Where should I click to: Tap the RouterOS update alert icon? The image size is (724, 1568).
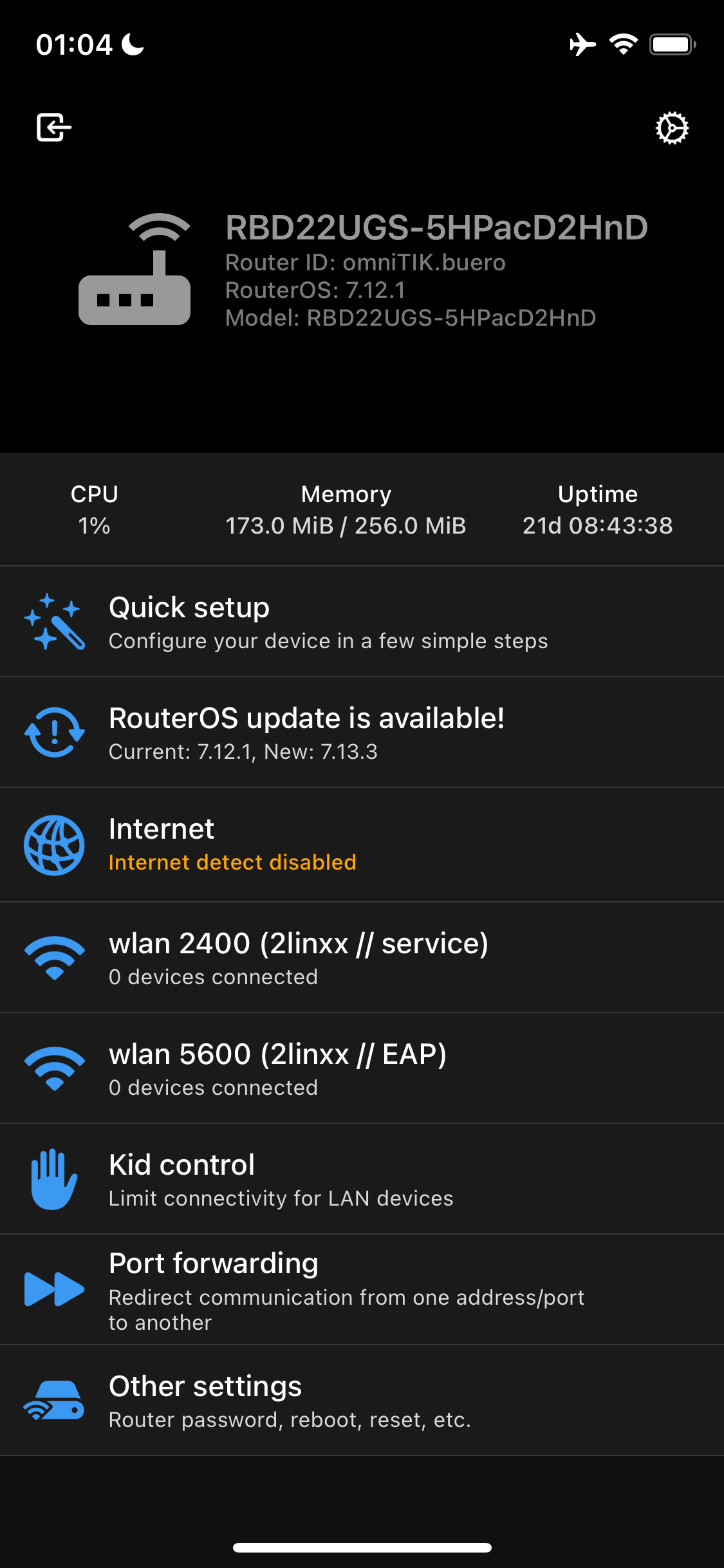coord(54,732)
